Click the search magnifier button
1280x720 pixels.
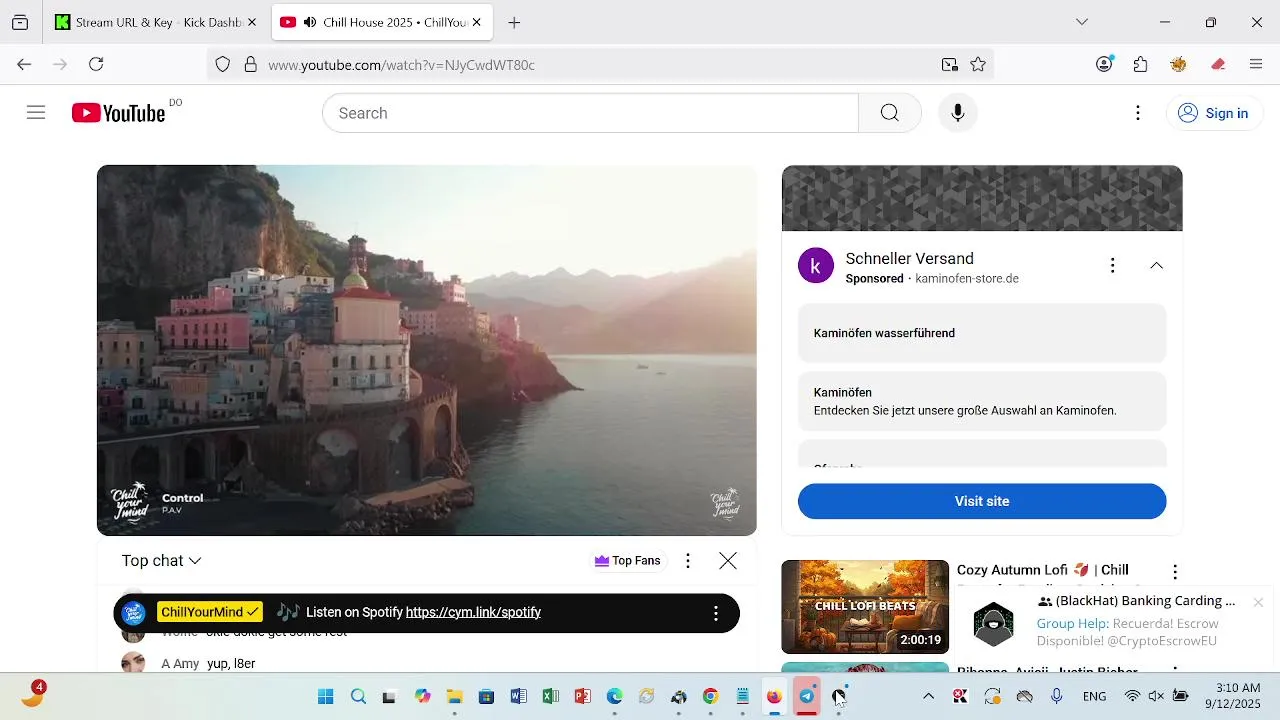coord(889,113)
